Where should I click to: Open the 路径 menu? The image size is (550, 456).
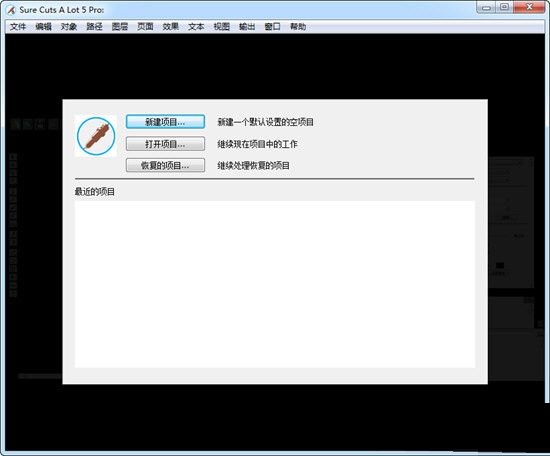[x=94, y=27]
